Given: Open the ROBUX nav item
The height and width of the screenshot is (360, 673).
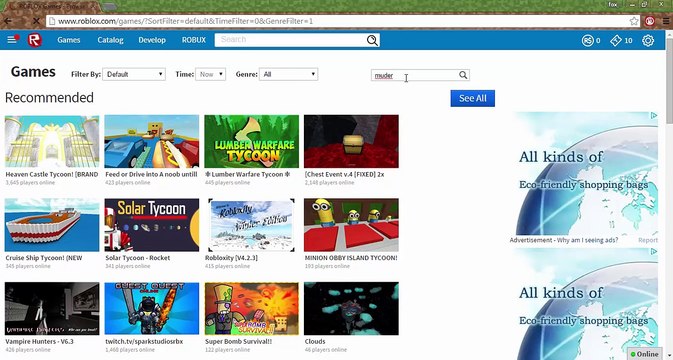Looking at the screenshot, I should coord(194,40).
